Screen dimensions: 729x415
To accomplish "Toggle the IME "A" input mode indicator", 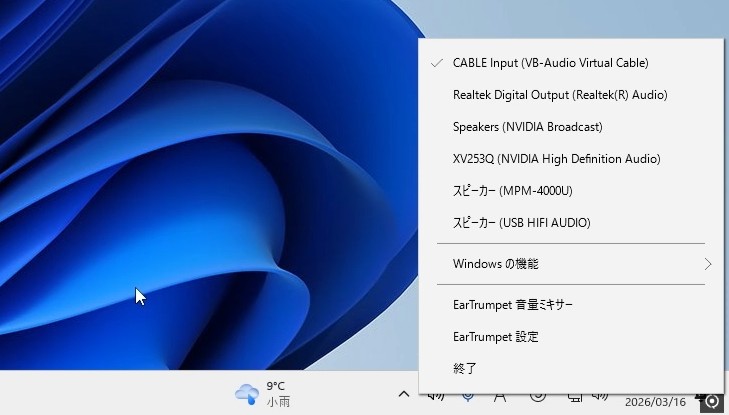I will click(500, 398).
